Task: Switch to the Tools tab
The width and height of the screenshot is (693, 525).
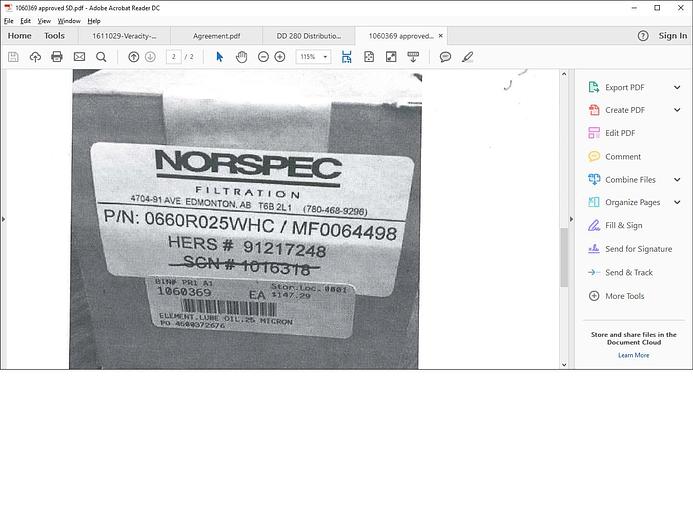Action: point(54,36)
